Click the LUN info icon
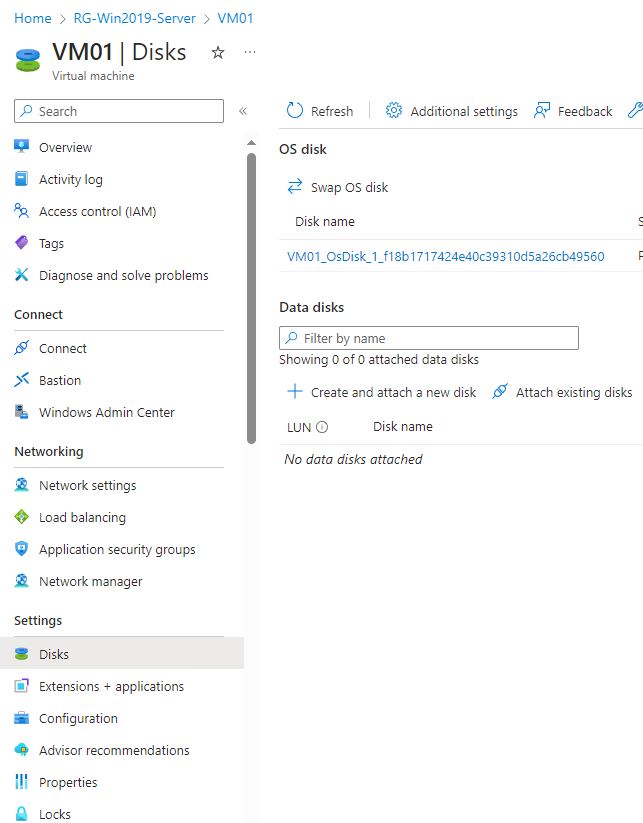 (x=322, y=427)
